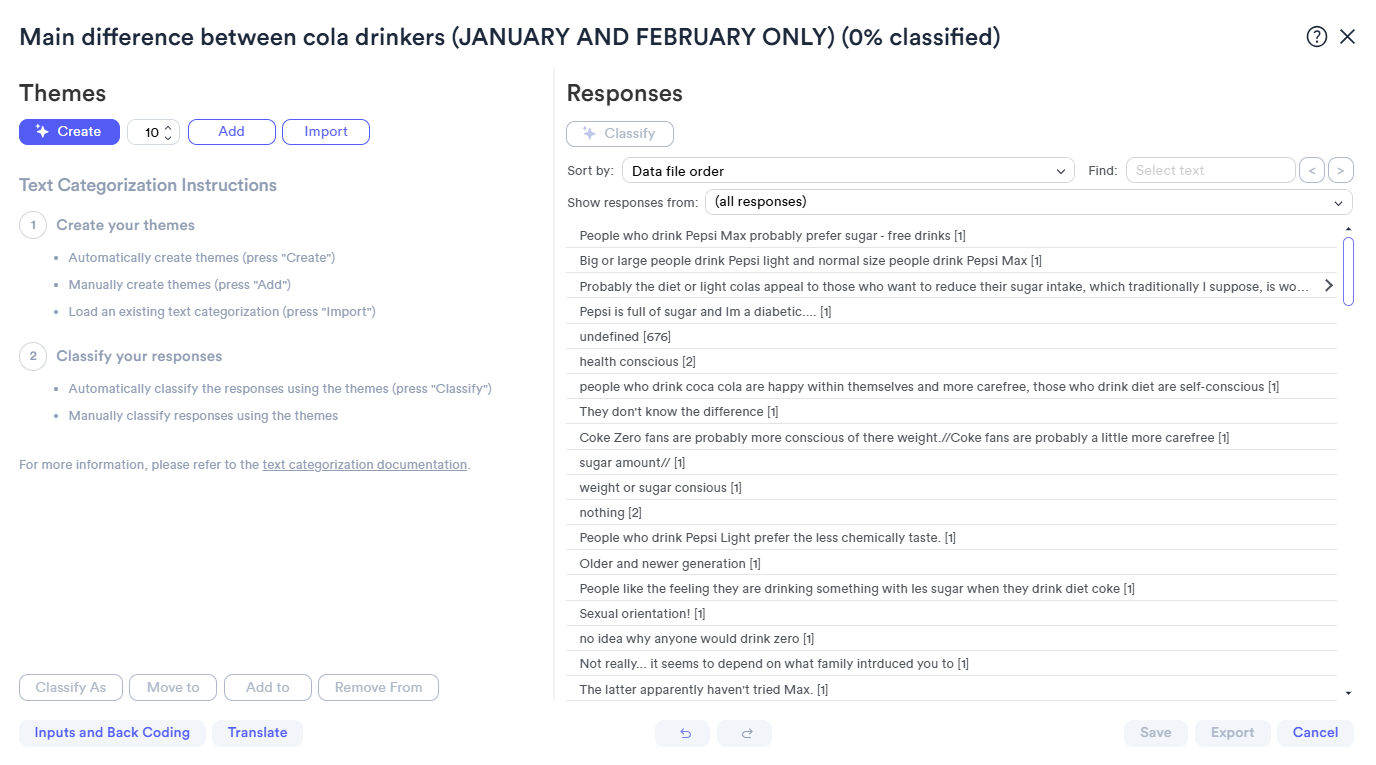Open Inputs and Back Coding
Viewport: 1376px width, 765px height.
pos(112,733)
